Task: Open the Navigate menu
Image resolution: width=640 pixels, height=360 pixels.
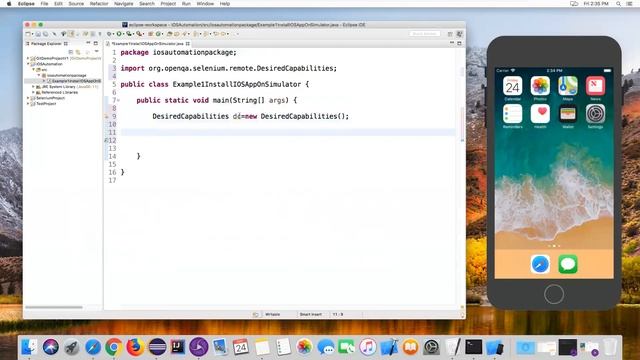Action: tap(124, 4)
